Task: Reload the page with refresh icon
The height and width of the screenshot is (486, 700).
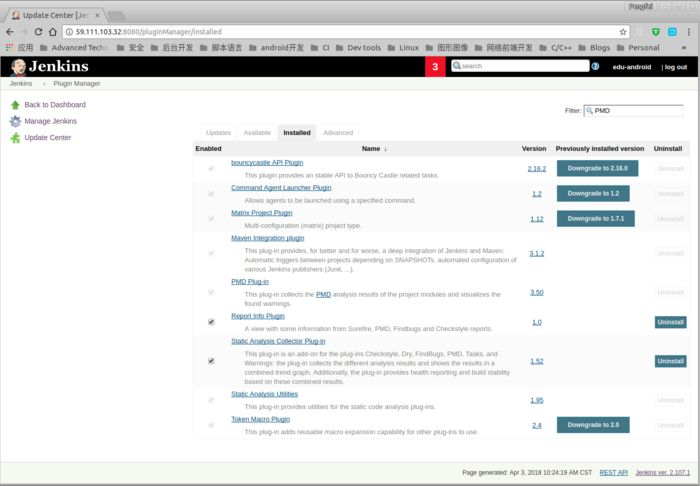Action: pos(38,32)
